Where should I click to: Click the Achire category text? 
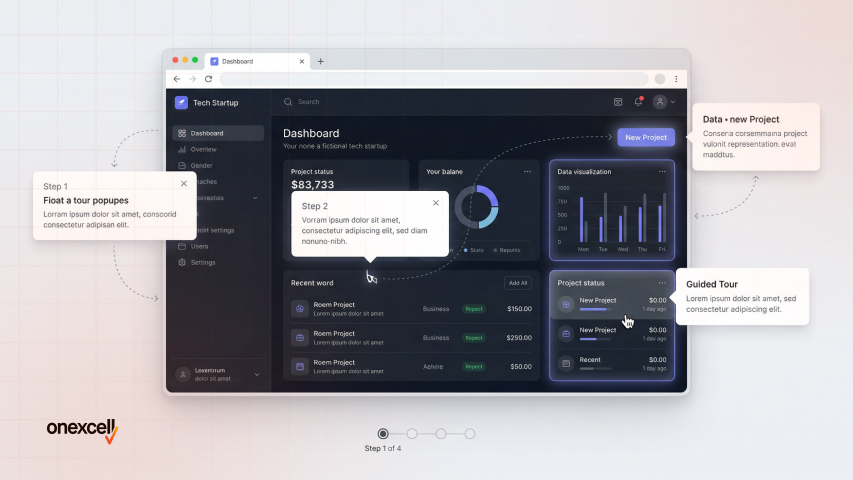(x=433, y=366)
